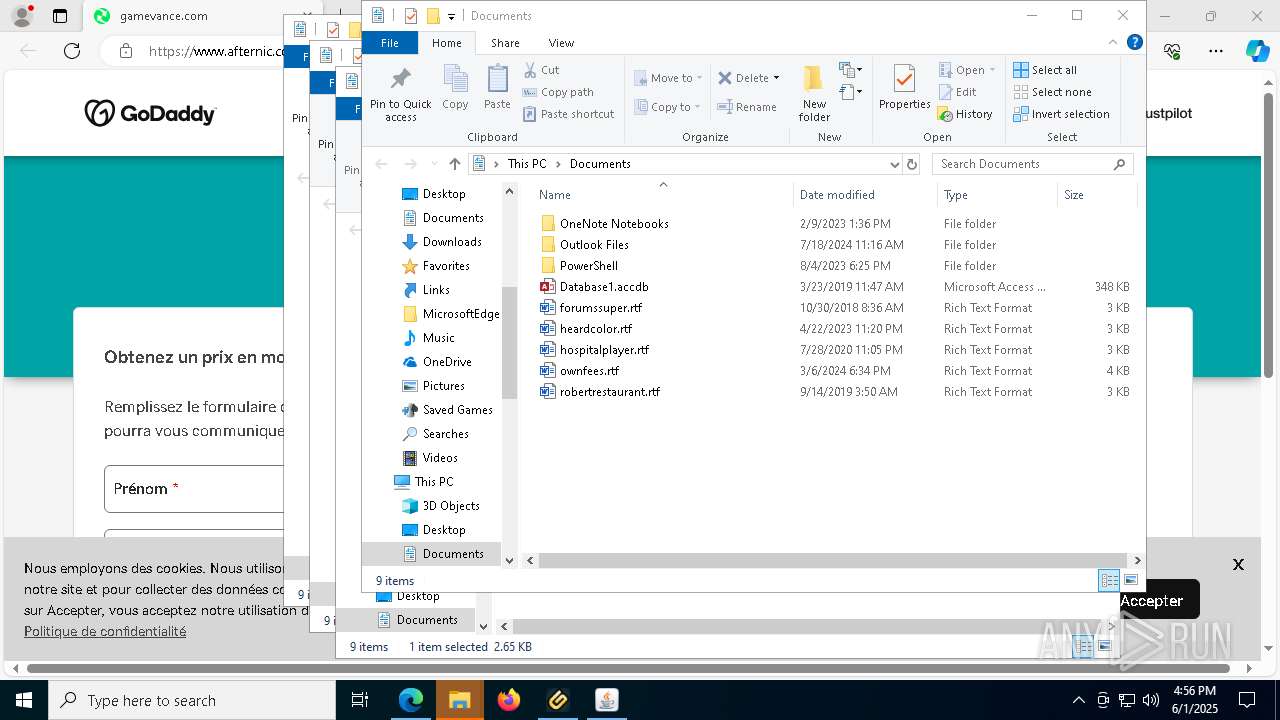Image resolution: width=1280 pixels, height=720 pixels.
Task: Select This PC in navigation pane
Action: tap(433, 482)
